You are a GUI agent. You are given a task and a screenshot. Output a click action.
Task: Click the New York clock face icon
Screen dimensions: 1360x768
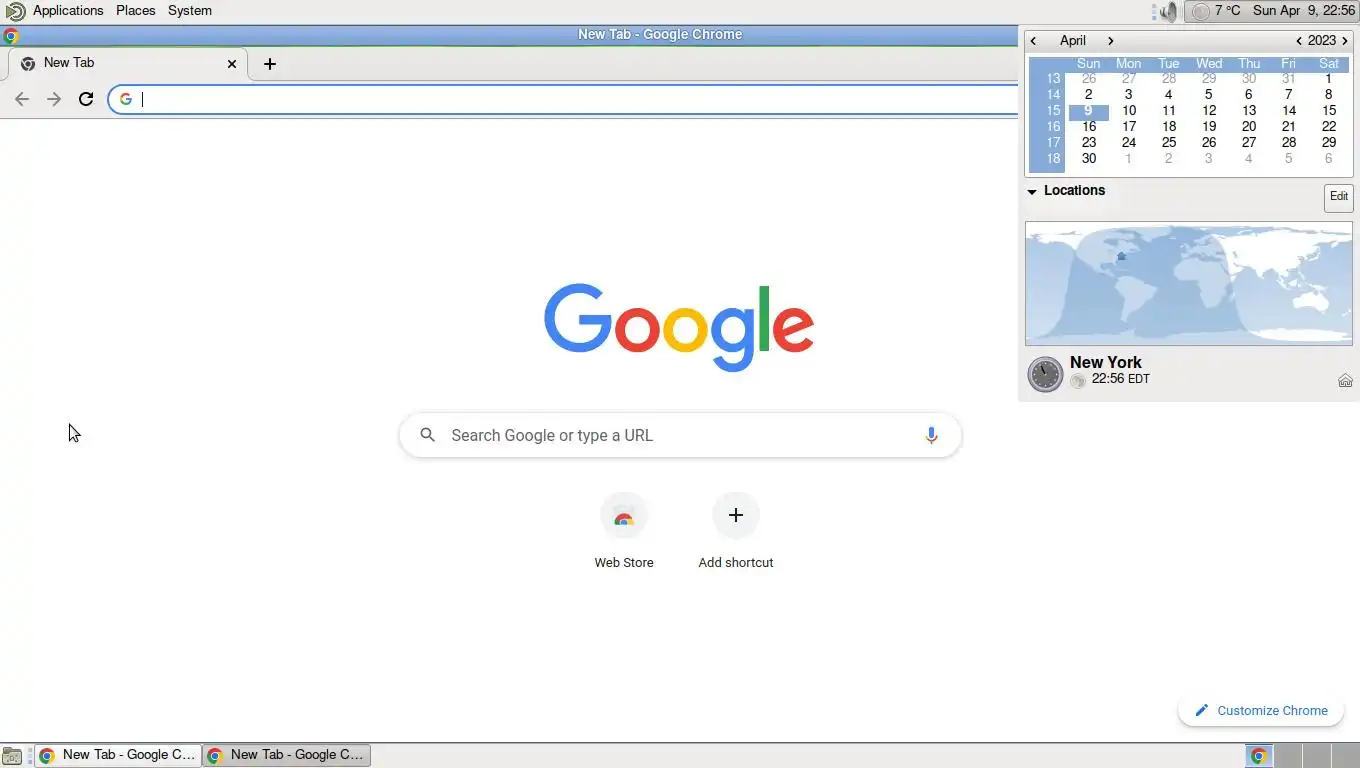(1045, 374)
